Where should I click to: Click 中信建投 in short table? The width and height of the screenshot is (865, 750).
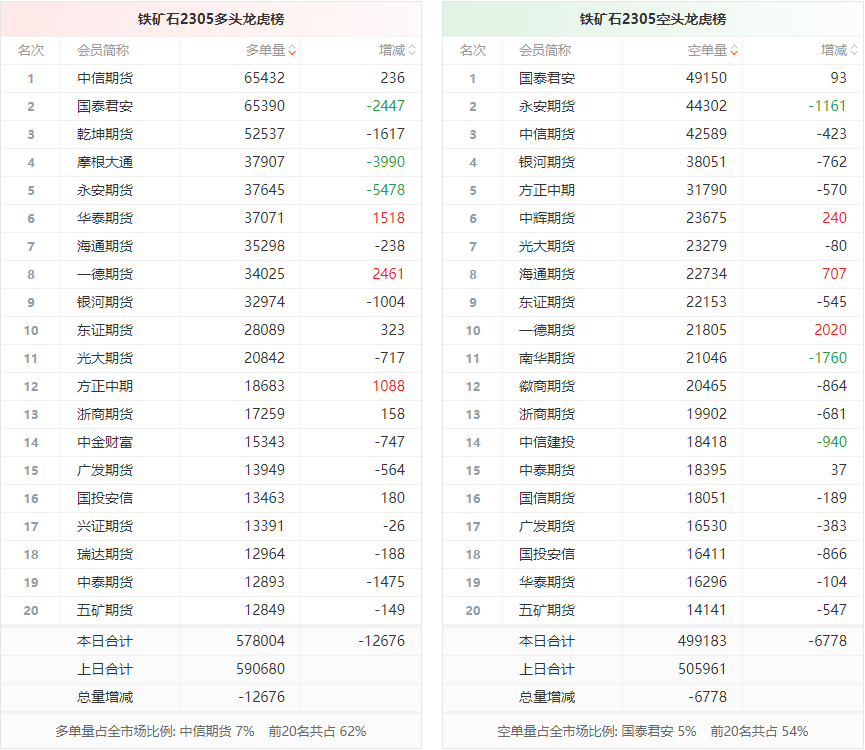[546, 442]
